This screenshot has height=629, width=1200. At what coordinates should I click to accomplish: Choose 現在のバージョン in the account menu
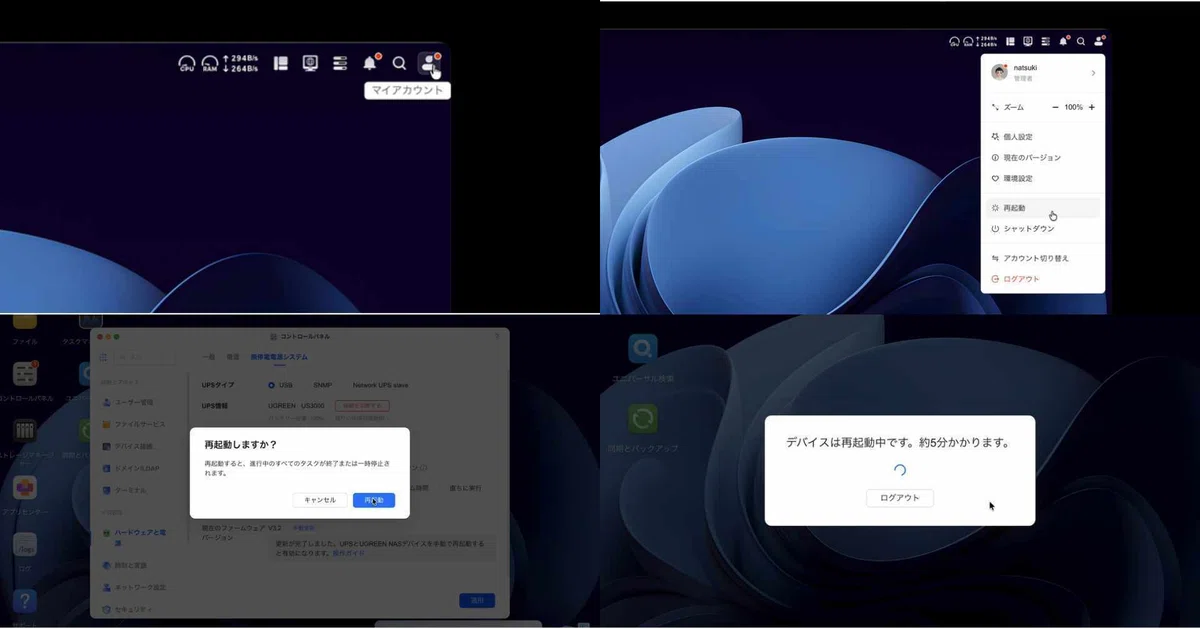1042,158
